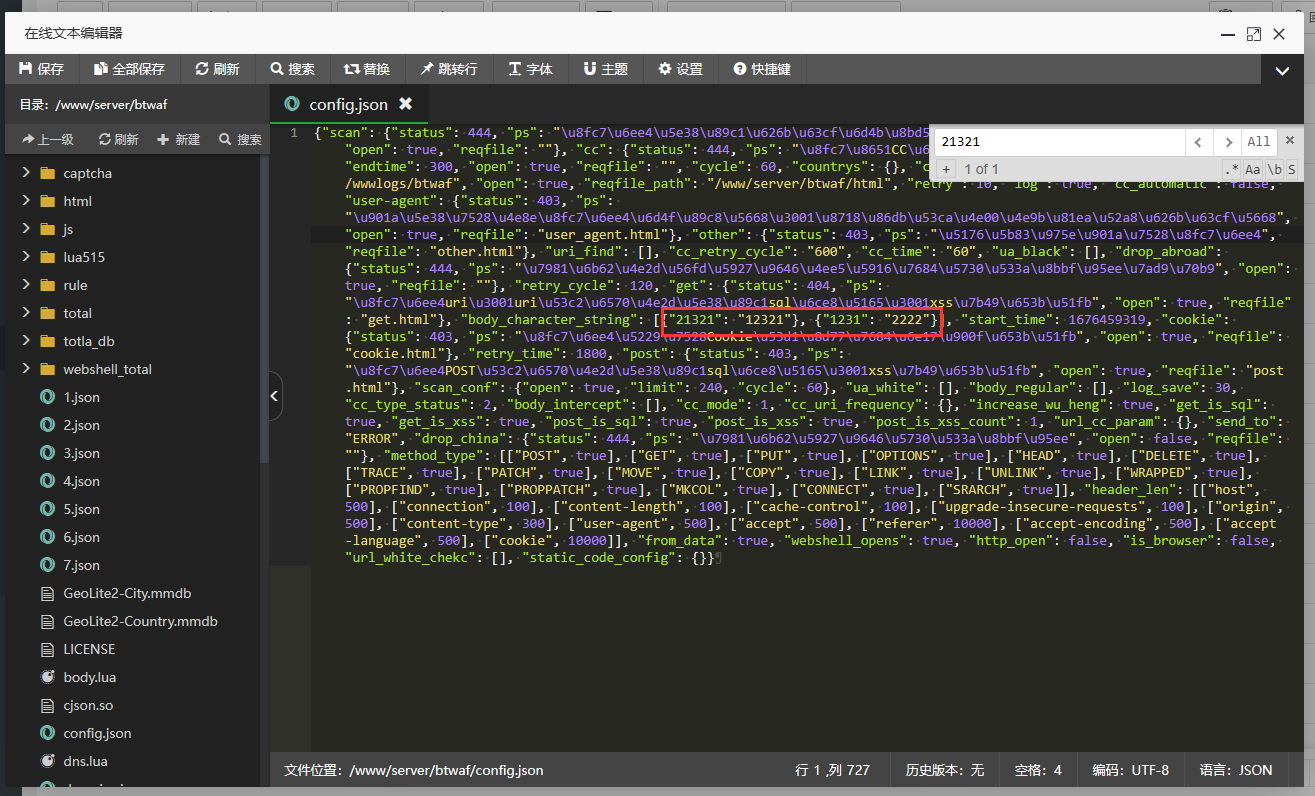Image resolution: width=1315 pixels, height=796 pixels.
Task: Expand the html folder
Action: click(26, 201)
